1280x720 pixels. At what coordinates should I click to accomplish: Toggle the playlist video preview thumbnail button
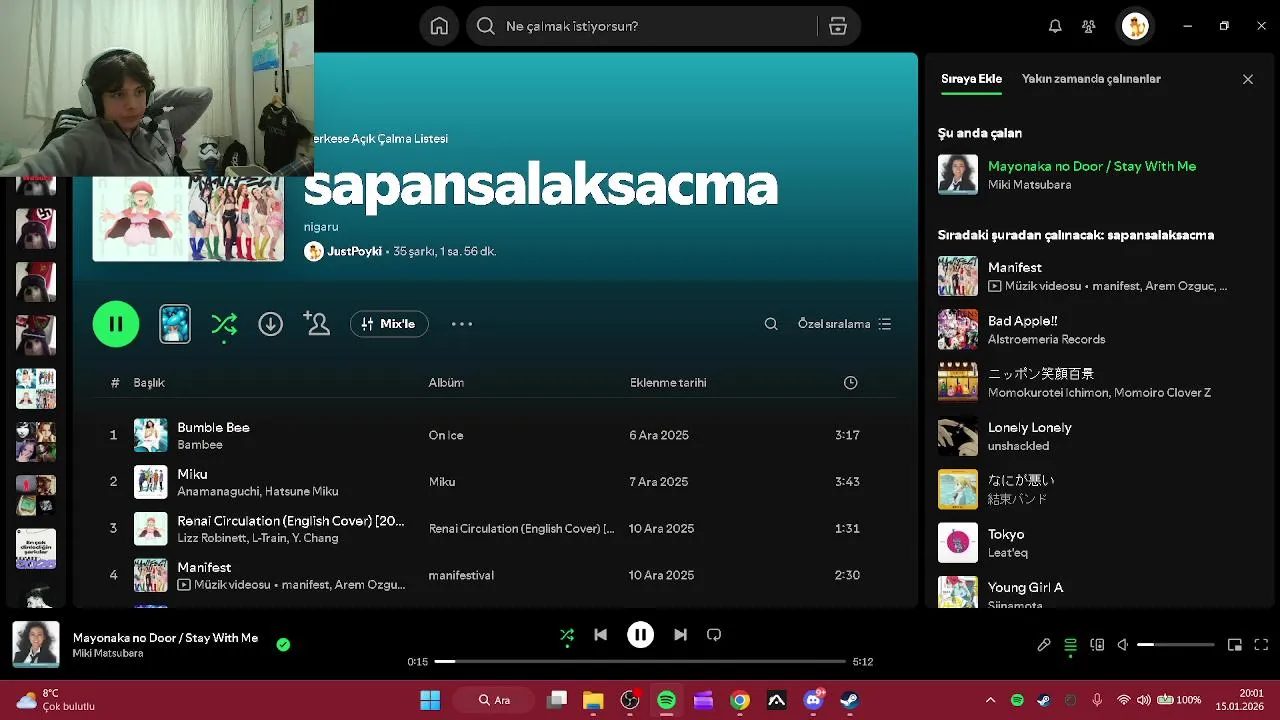pos(175,324)
